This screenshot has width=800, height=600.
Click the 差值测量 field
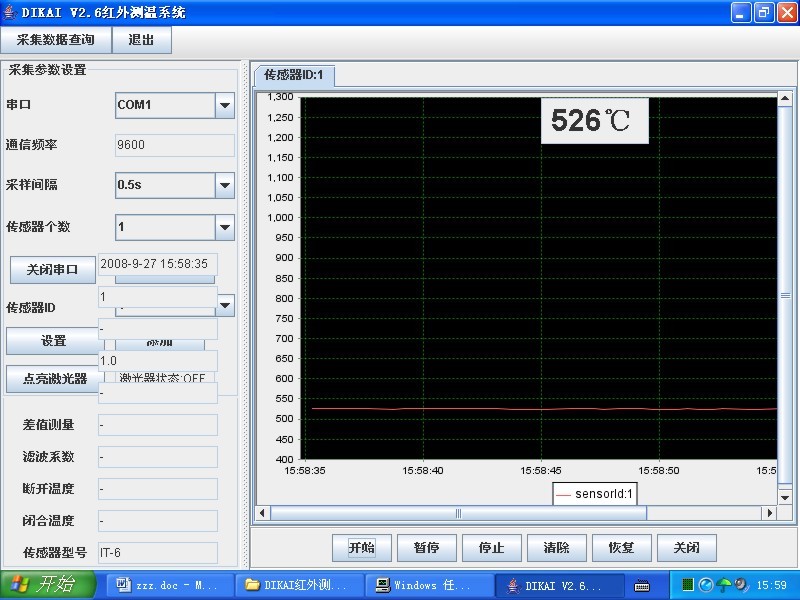(x=158, y=425)
